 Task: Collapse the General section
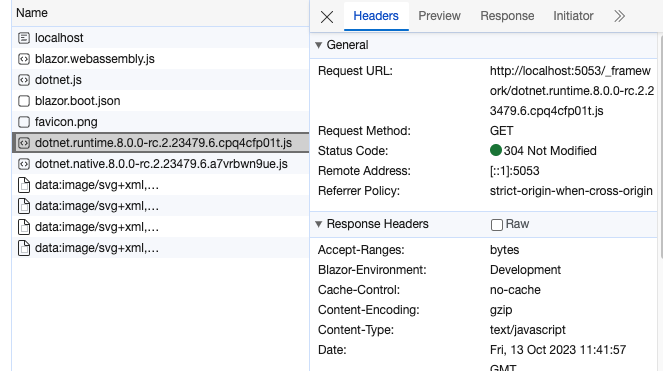(x=318, y=45)
